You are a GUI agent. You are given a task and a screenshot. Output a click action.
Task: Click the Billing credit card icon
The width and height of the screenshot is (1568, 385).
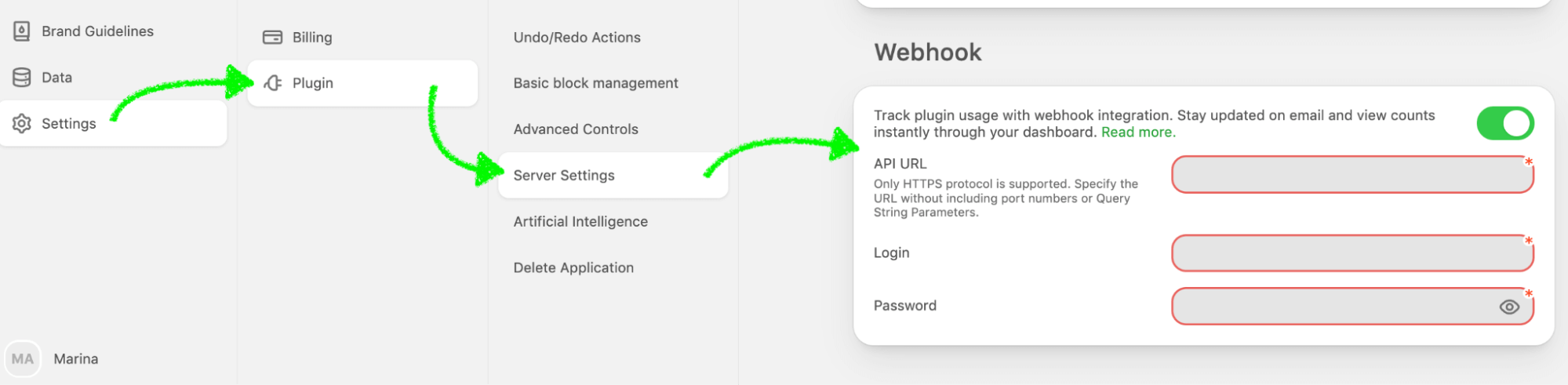click(x=272, y=38)
